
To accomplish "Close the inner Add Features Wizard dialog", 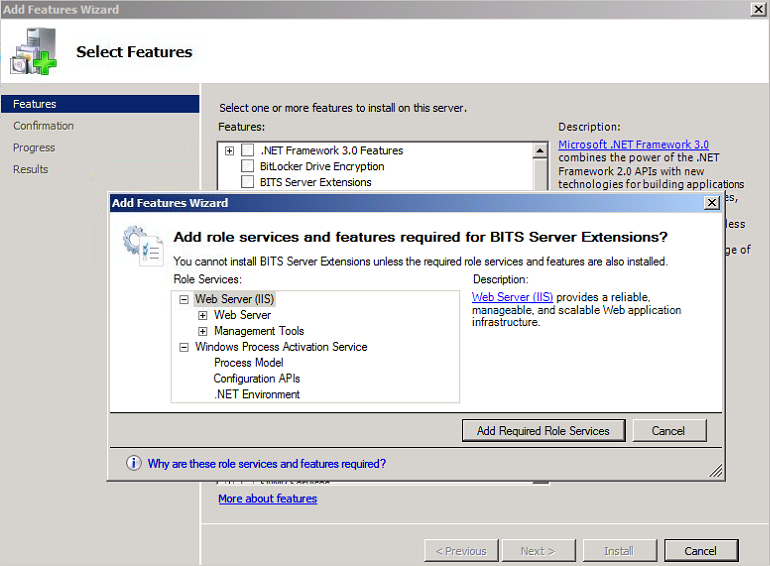I will [x=712, y=202].
